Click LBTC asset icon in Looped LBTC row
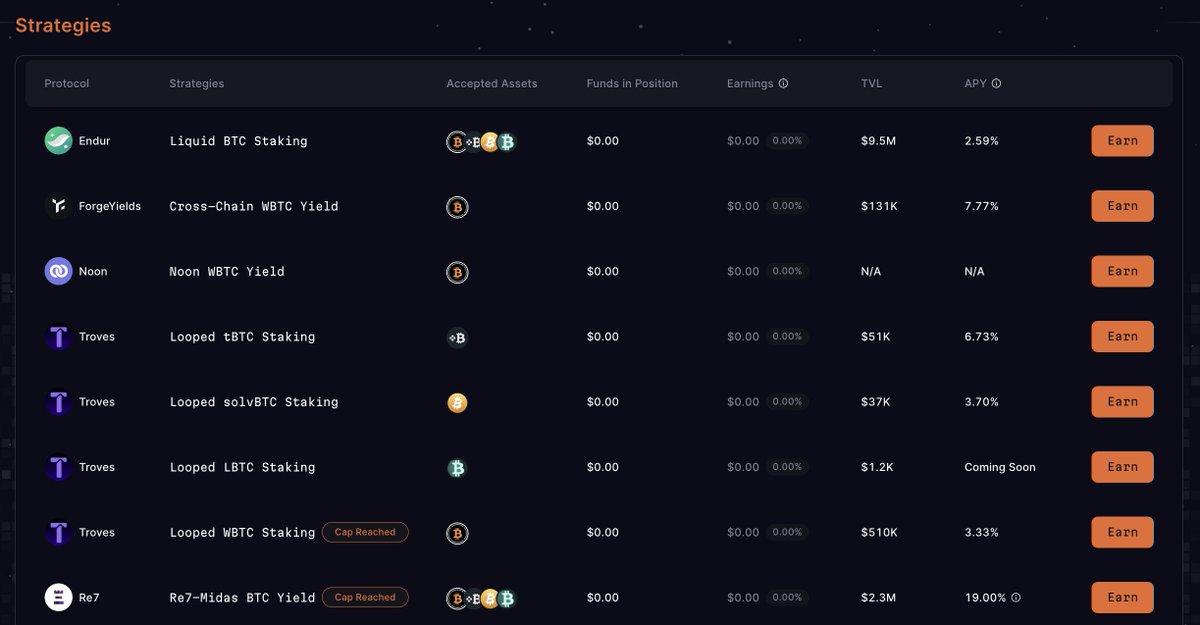The width and height of the screenshot is (1200, 625). (457, 468)
